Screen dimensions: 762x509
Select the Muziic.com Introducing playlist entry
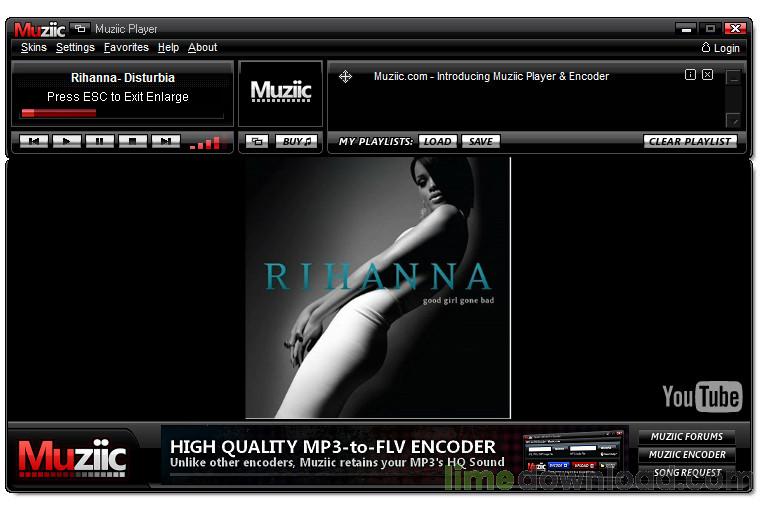[x=491, y=76]
